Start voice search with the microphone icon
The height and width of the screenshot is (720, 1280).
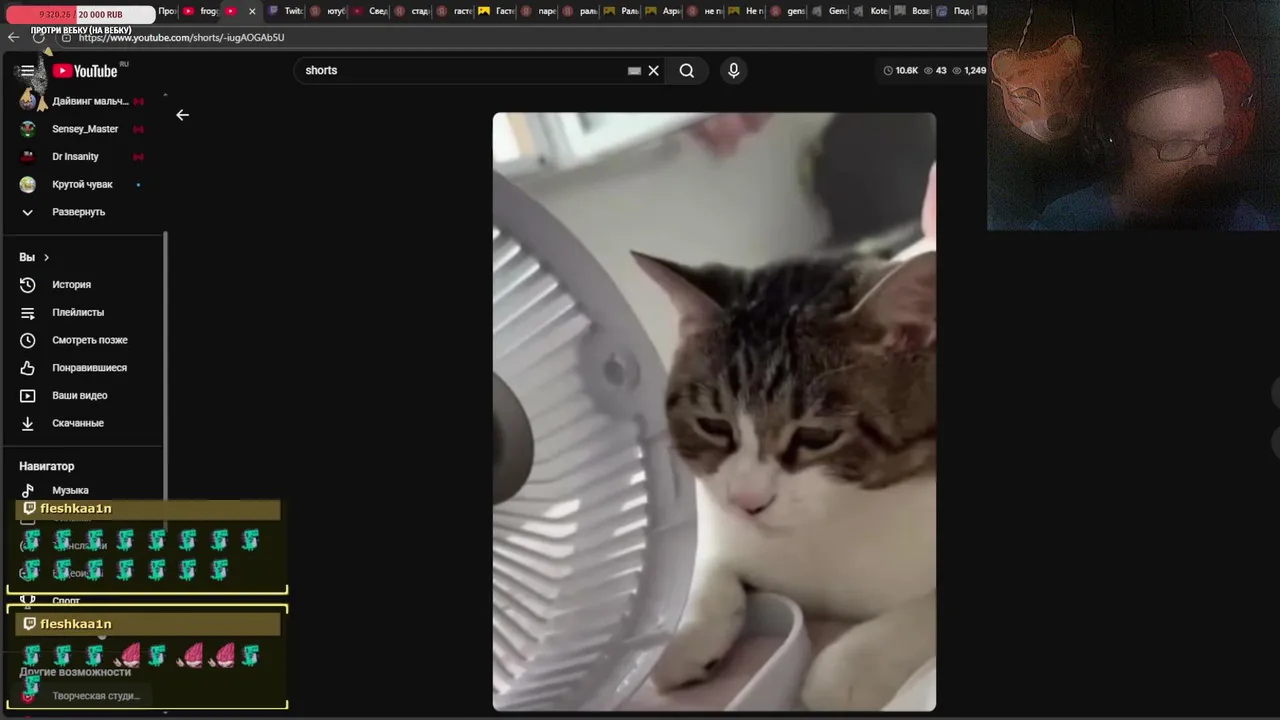tap(734, 71)
